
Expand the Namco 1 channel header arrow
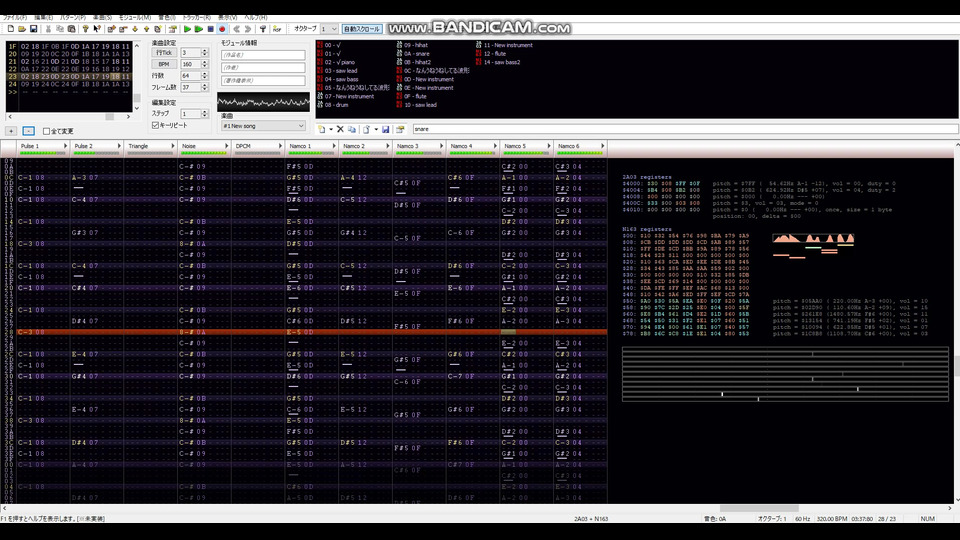point(334,146)
